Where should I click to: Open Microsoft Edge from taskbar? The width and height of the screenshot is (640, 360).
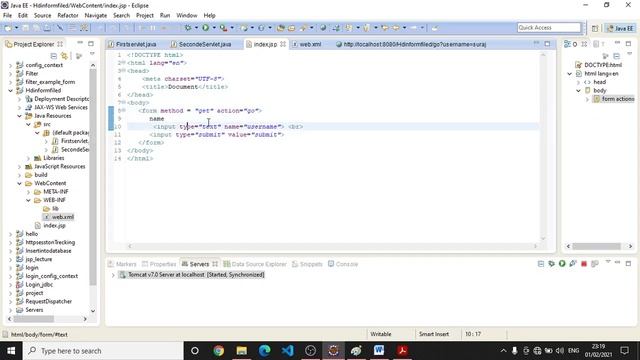pos(264,351)
